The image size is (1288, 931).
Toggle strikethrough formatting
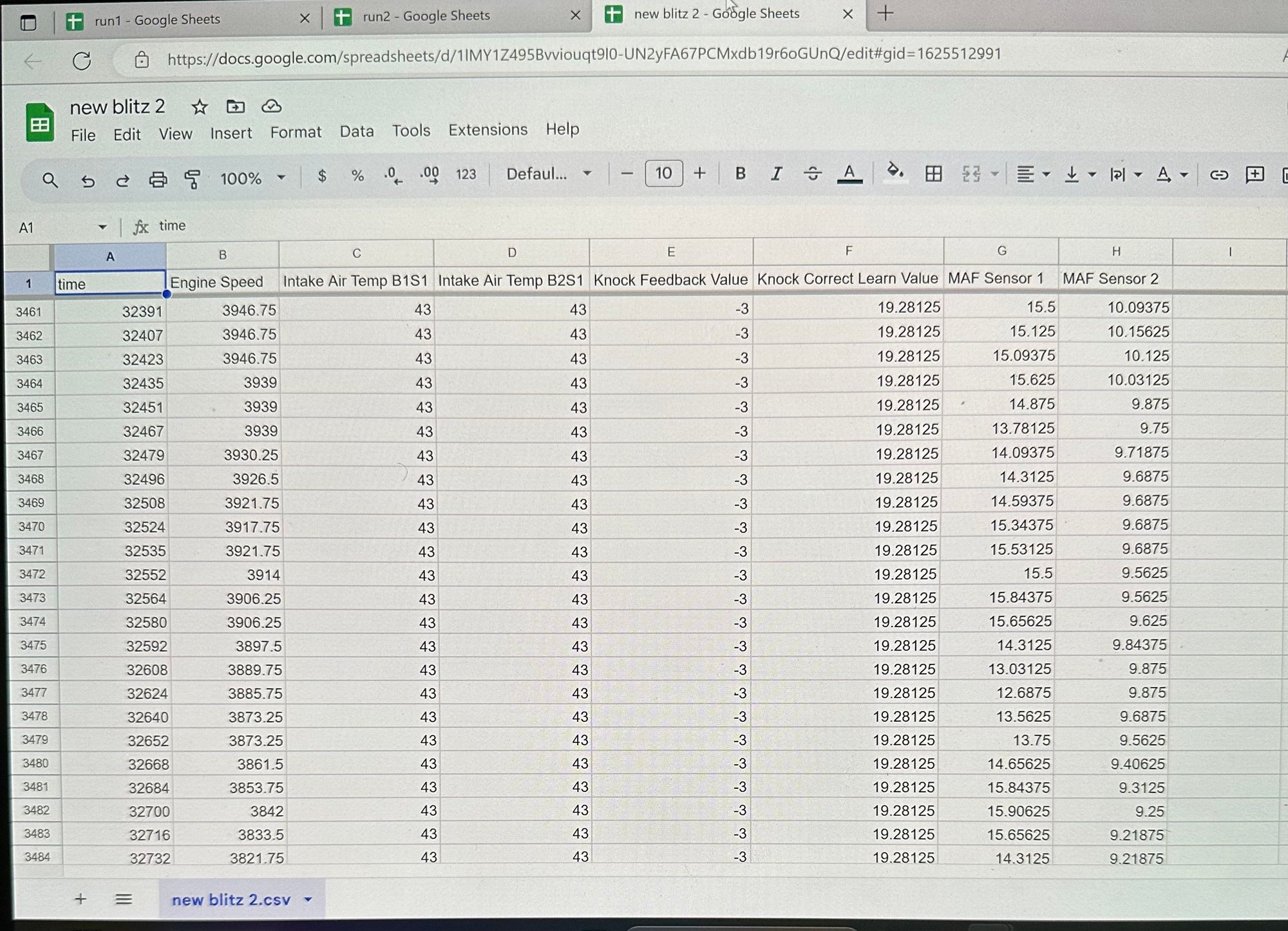pyautogui.click(x=812, y=173)
